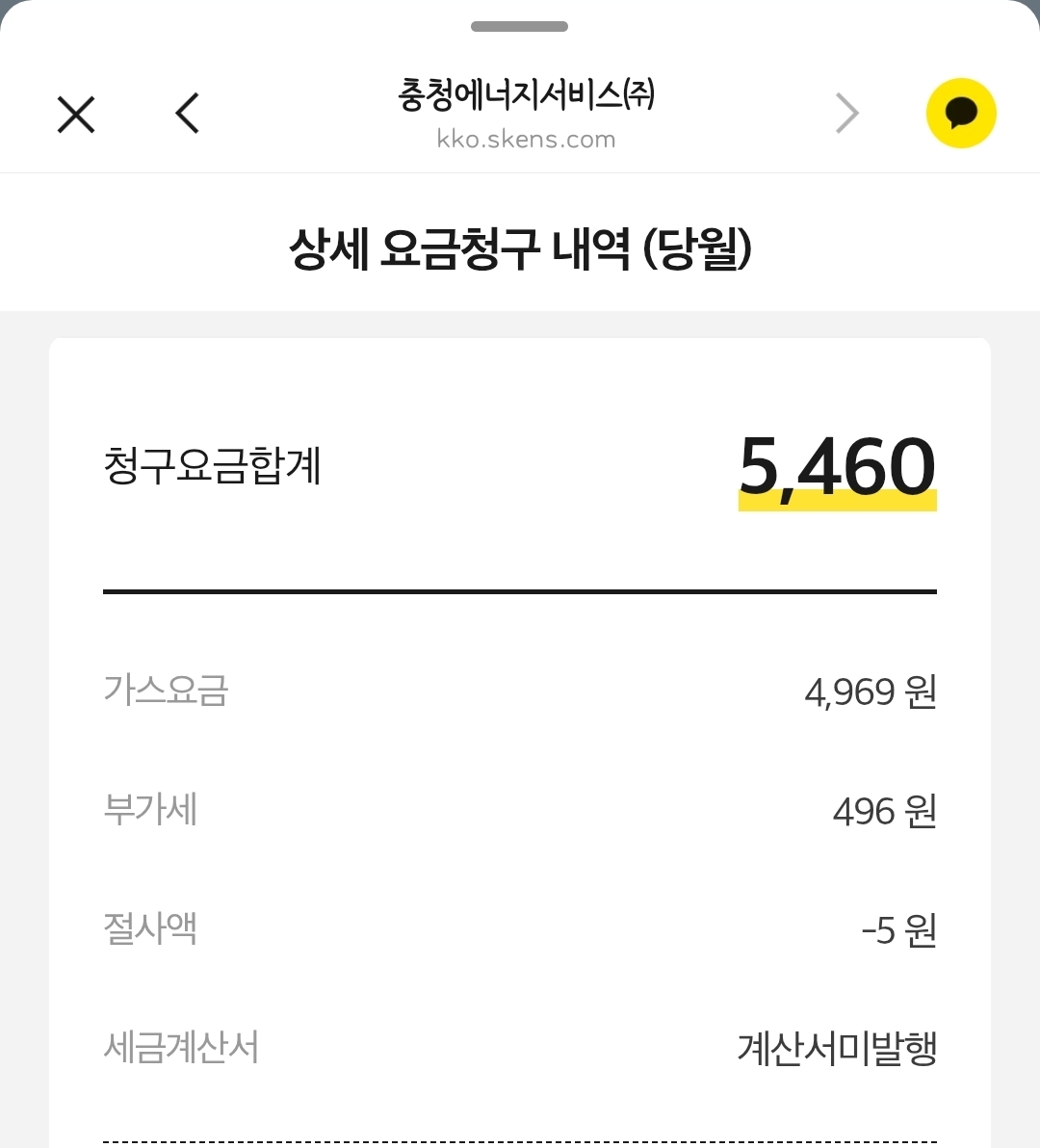Click the dashed divider below 세금계산서
The height and width of the screenshot is (1148, 1040).
click(520, 1142)
